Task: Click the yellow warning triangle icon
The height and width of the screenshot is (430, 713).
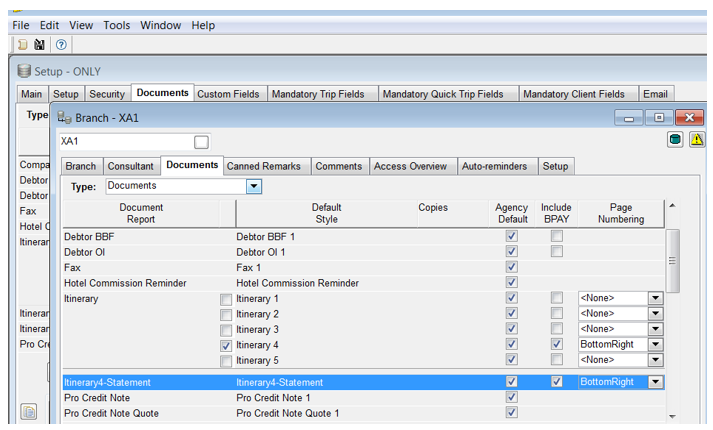Action: (x=697, y=140)
